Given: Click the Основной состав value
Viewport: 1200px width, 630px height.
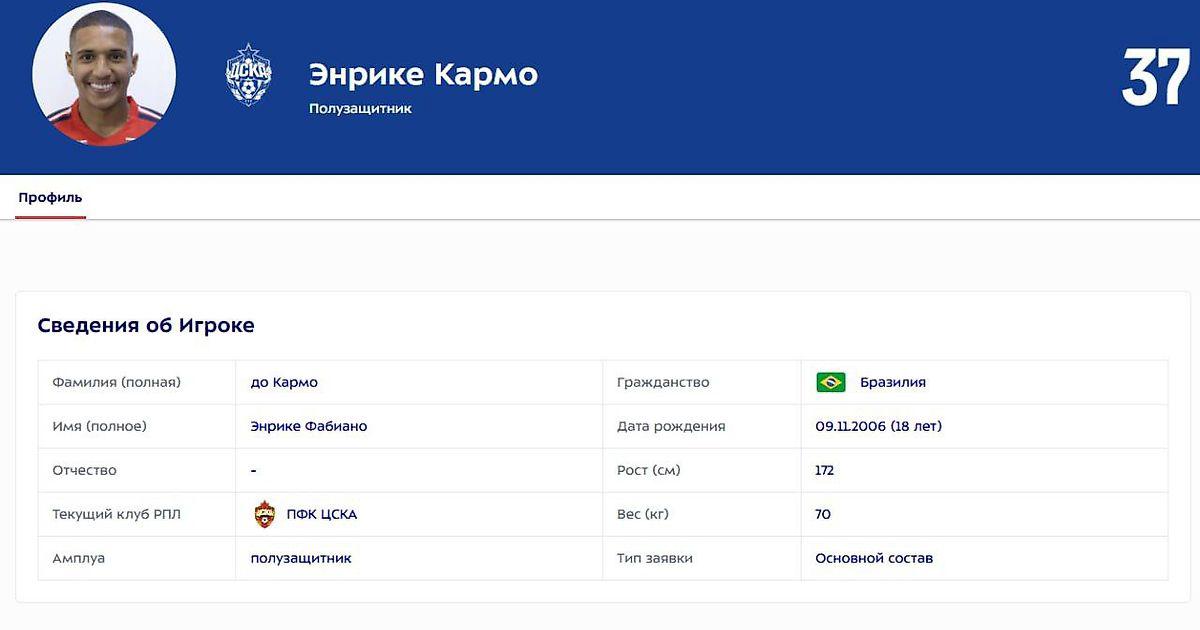Looking at the screenshot, I should (x=873, y=558).
